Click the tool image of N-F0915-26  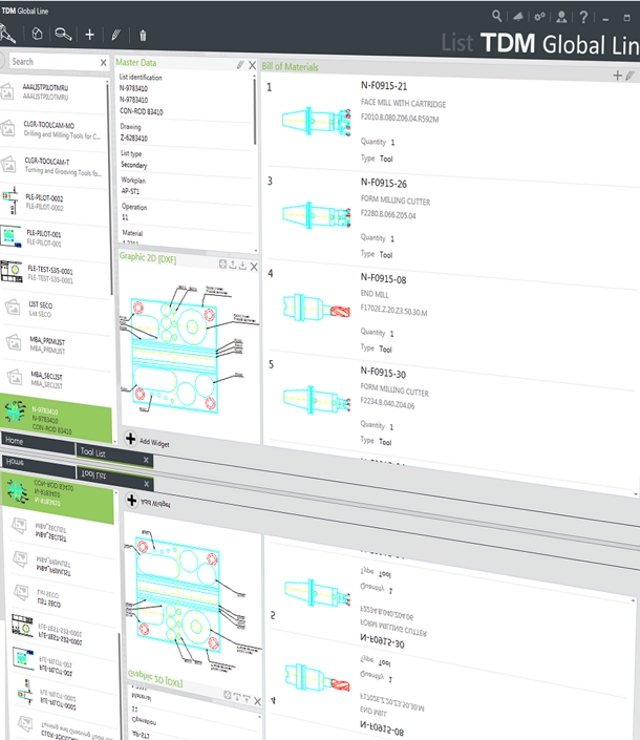point(317,215)
